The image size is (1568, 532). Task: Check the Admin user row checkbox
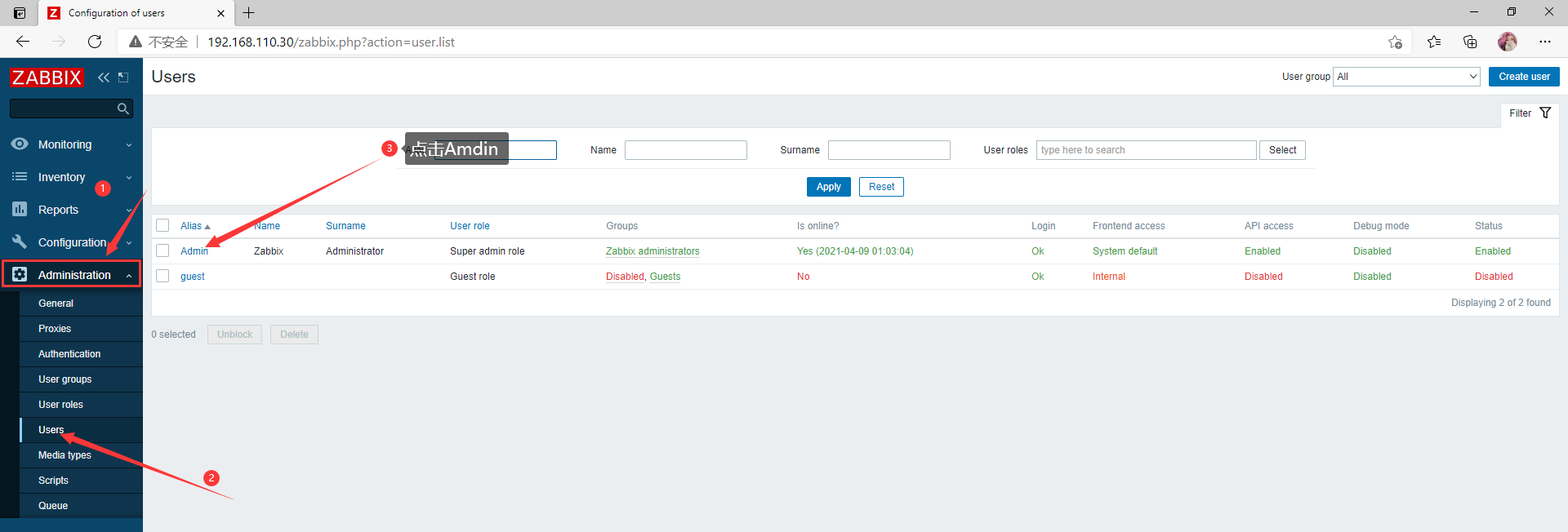coord(163,251)
